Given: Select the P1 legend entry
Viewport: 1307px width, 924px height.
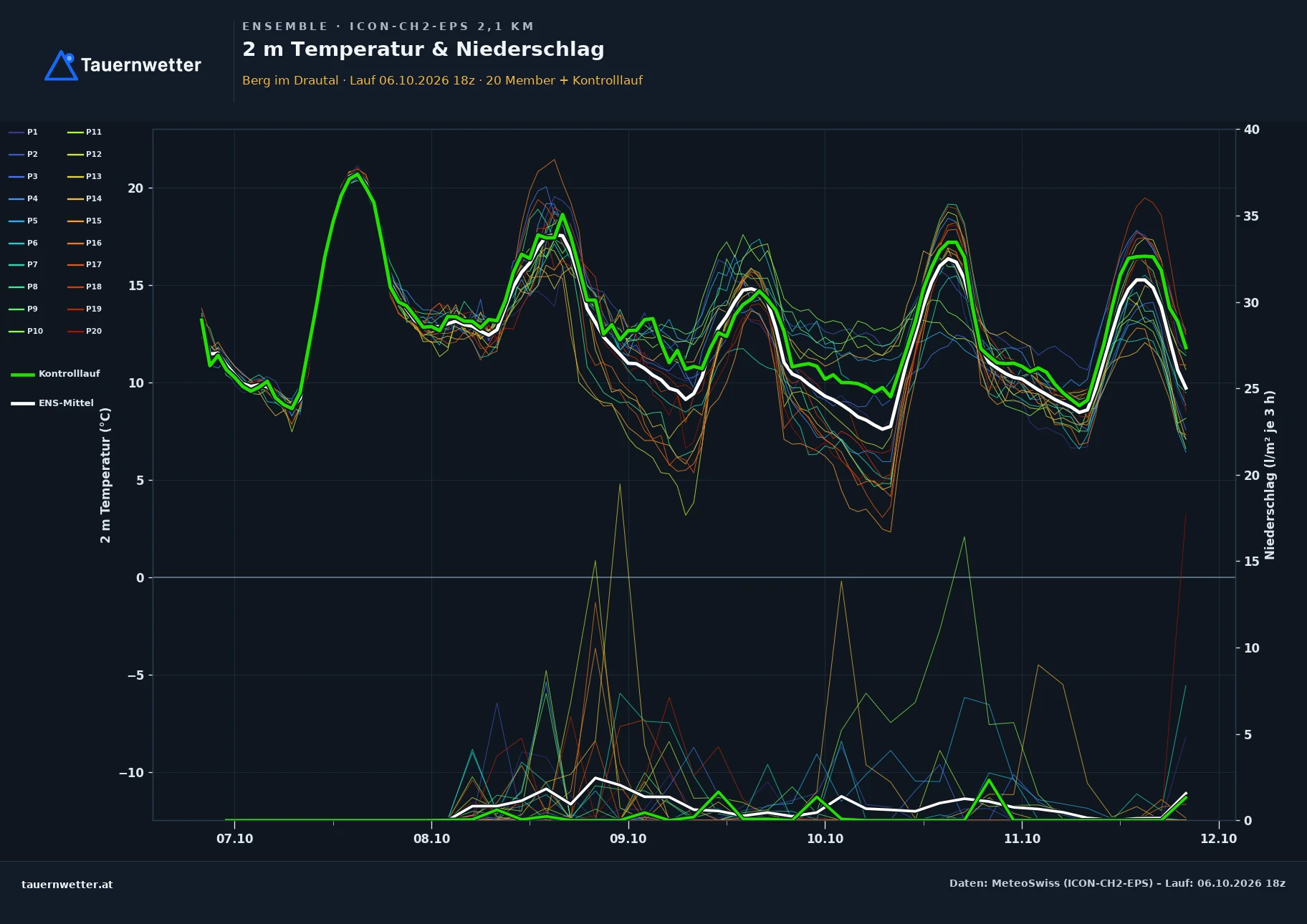Looking at the screenshot, I should pos(24,132).
